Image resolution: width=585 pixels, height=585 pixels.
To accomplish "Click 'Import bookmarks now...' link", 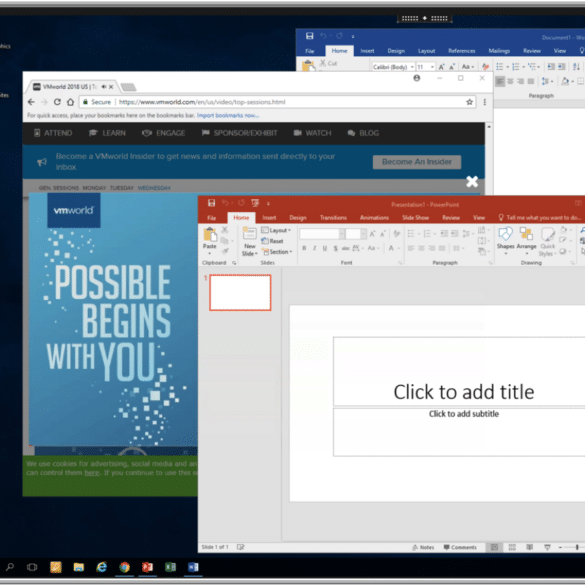I will coord(228,115).
